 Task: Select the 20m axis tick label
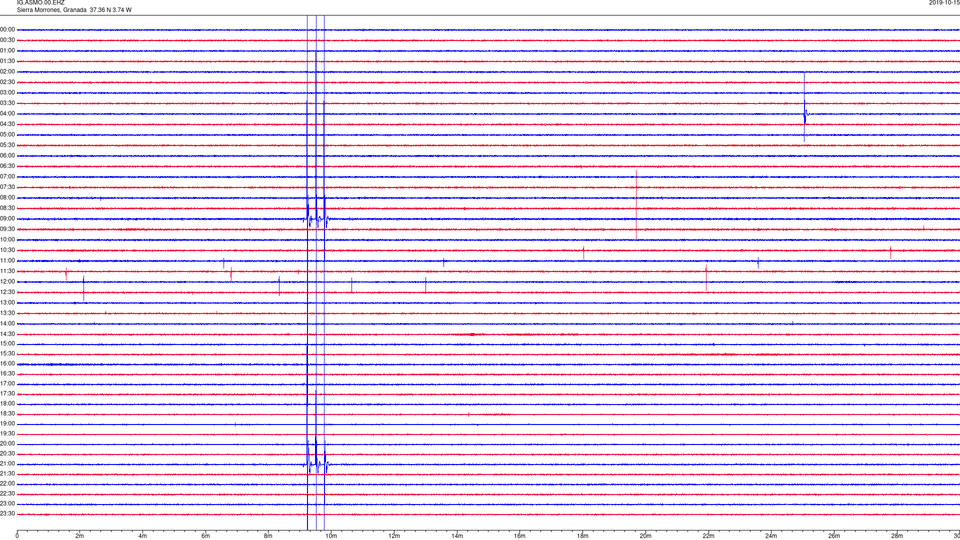tap(645, 536)
